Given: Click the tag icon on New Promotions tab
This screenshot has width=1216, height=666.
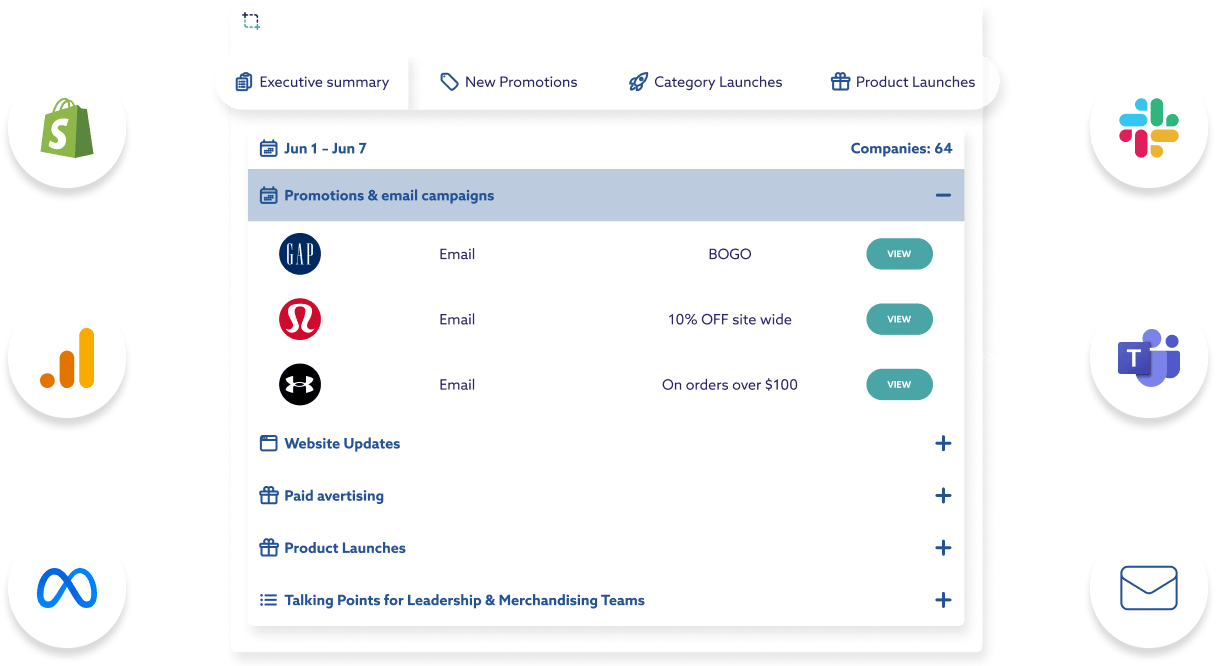Looking at the screenshot, I should pyautogui.click(x=450, y=82).
